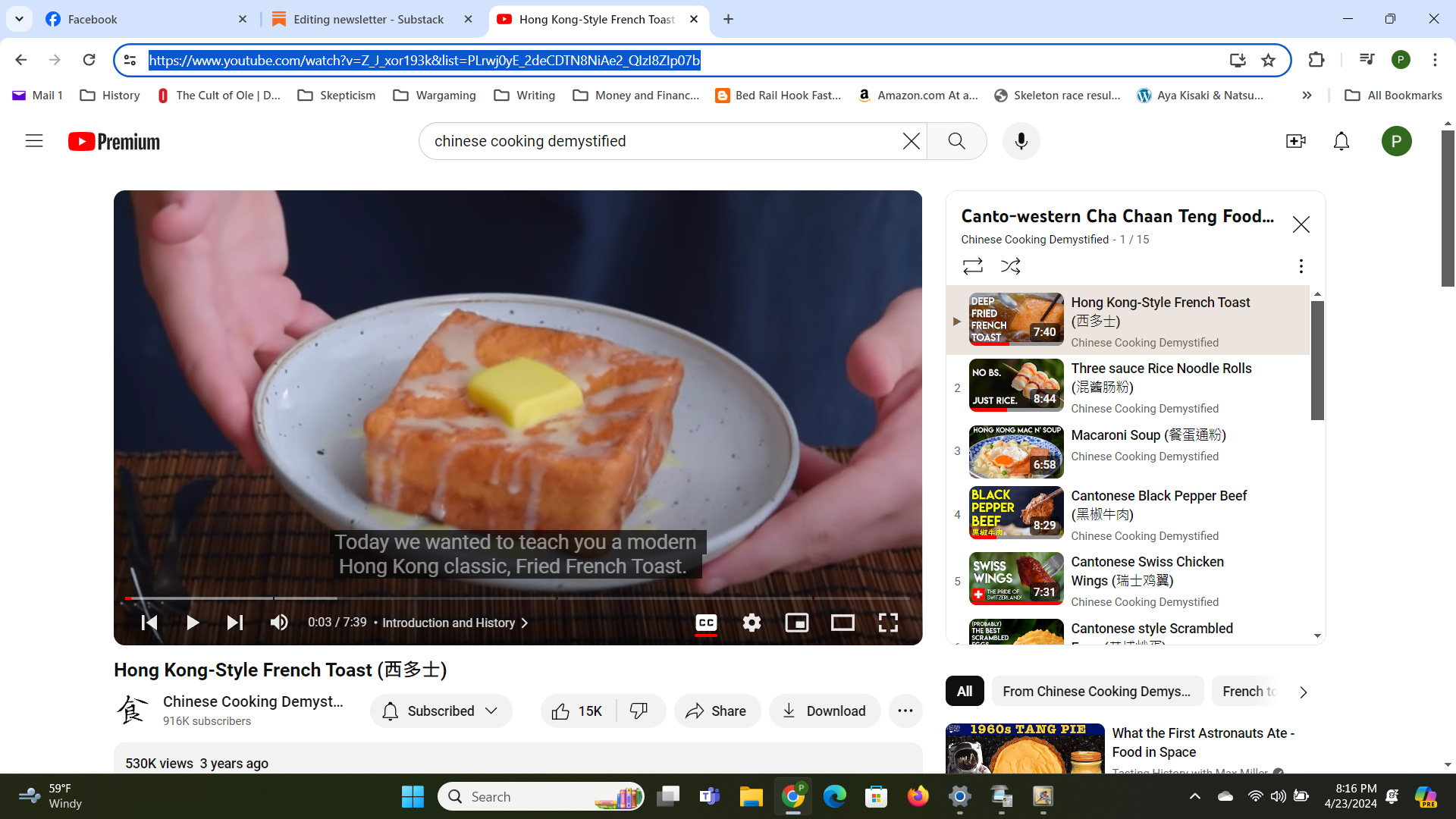Open Cantonese Black Pepper Beef thumbnail
Image resolution: width=1456 pixels, height=819 pixels.
point(1016,513)
